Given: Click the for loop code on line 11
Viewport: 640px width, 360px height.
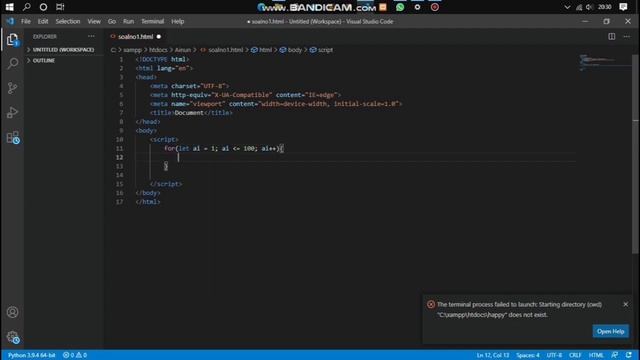Looking at the screenshot, I should click(224, 149).
